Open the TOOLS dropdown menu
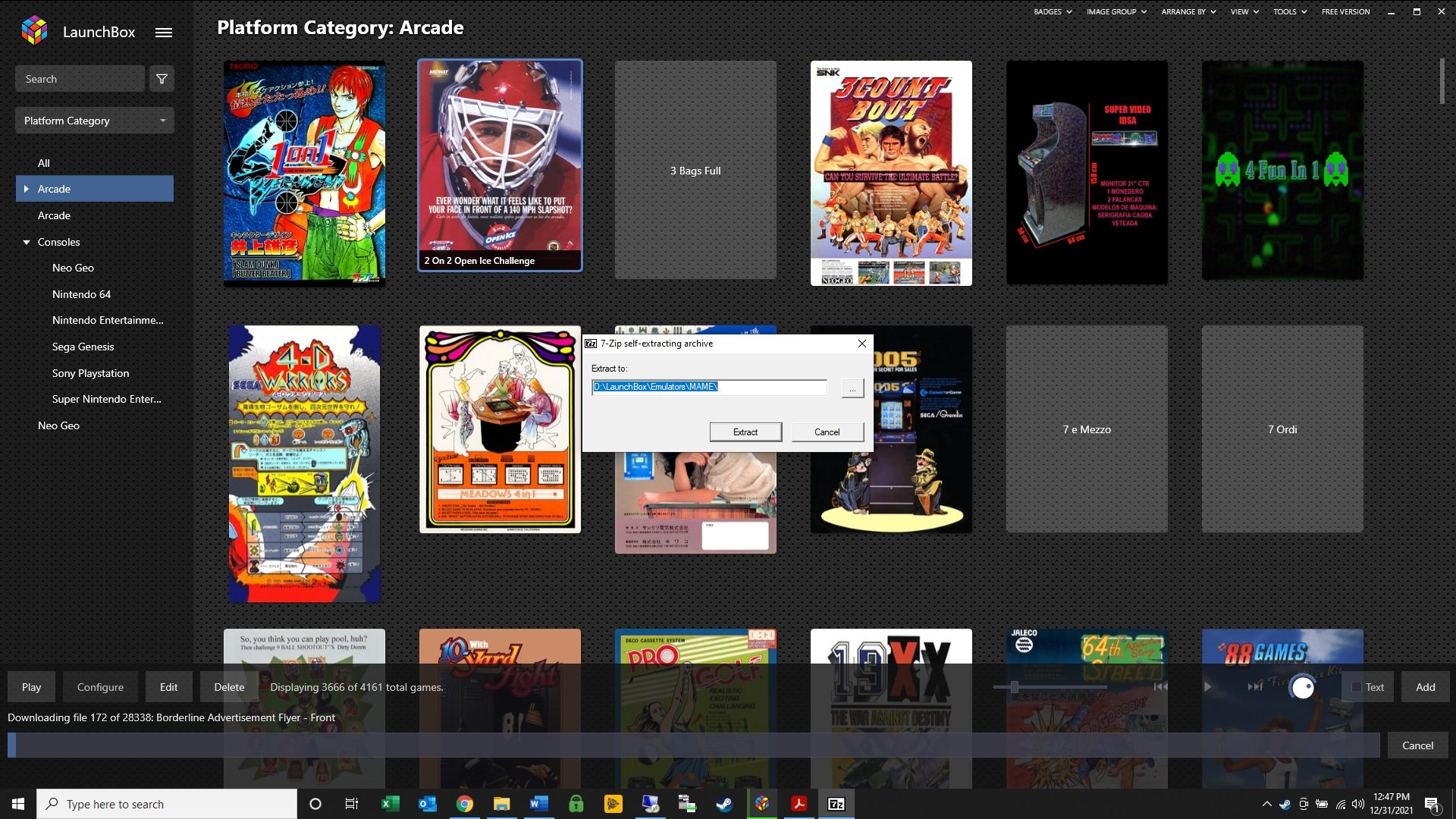This screenshot has height=819, width=1456. [1290, 11]
